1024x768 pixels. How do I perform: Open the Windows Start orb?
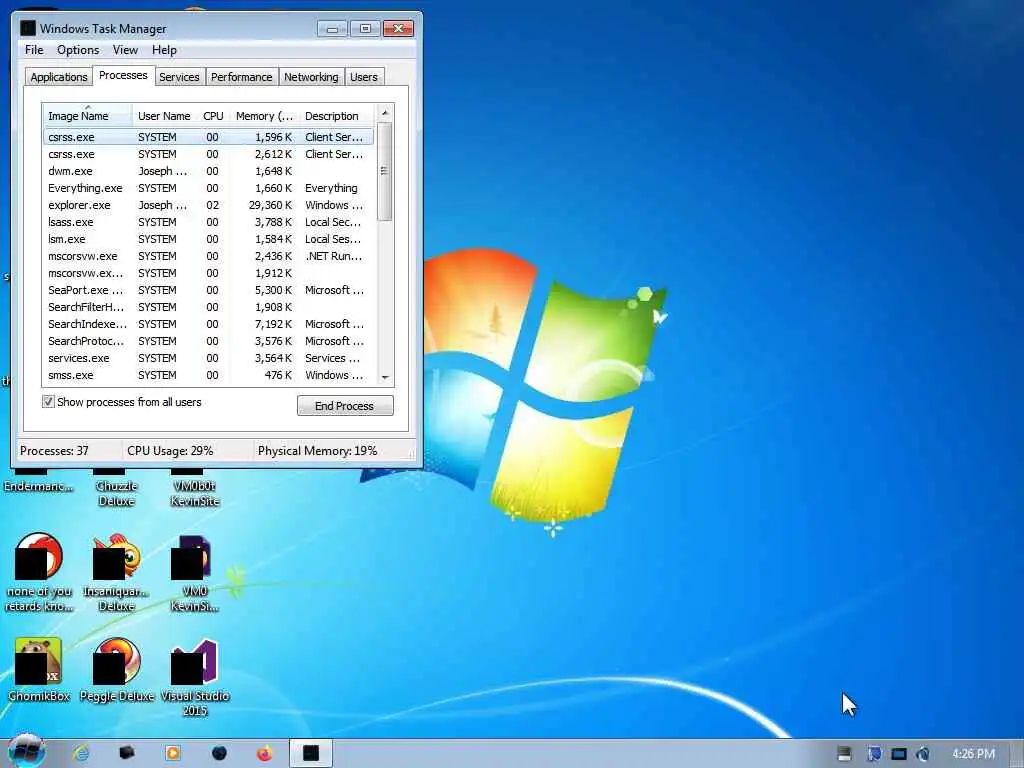[x=26, y=751]
